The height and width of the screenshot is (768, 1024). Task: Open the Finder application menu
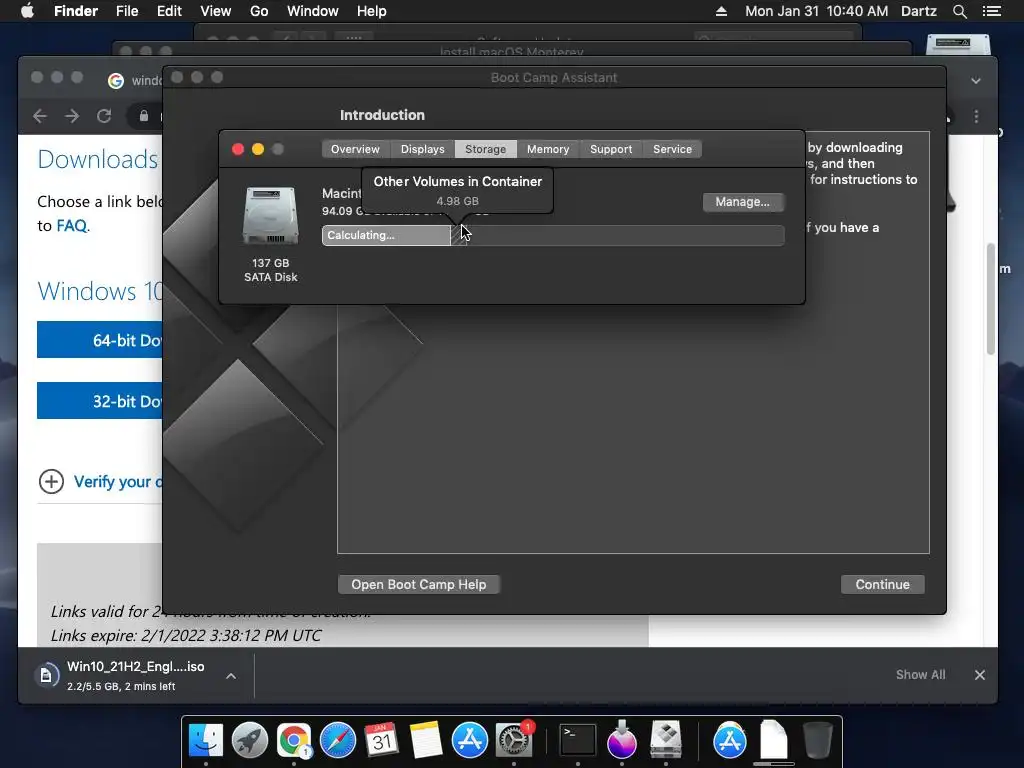[x=76, y=11]
